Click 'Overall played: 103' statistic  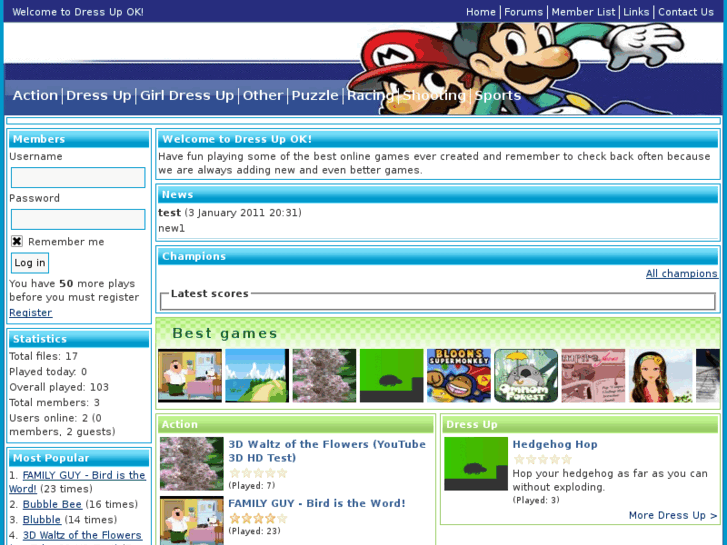point(59,387)
